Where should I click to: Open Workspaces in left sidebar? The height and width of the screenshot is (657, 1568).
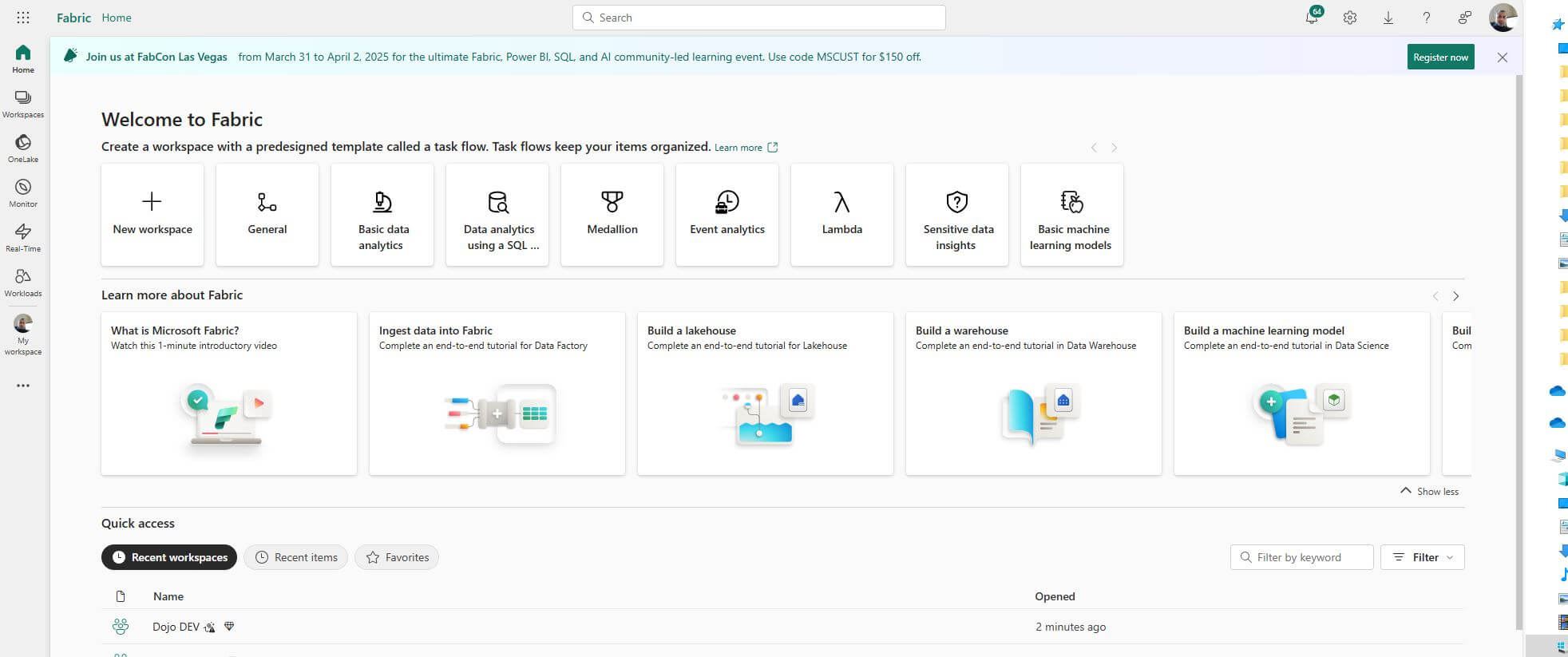point(23,104)
